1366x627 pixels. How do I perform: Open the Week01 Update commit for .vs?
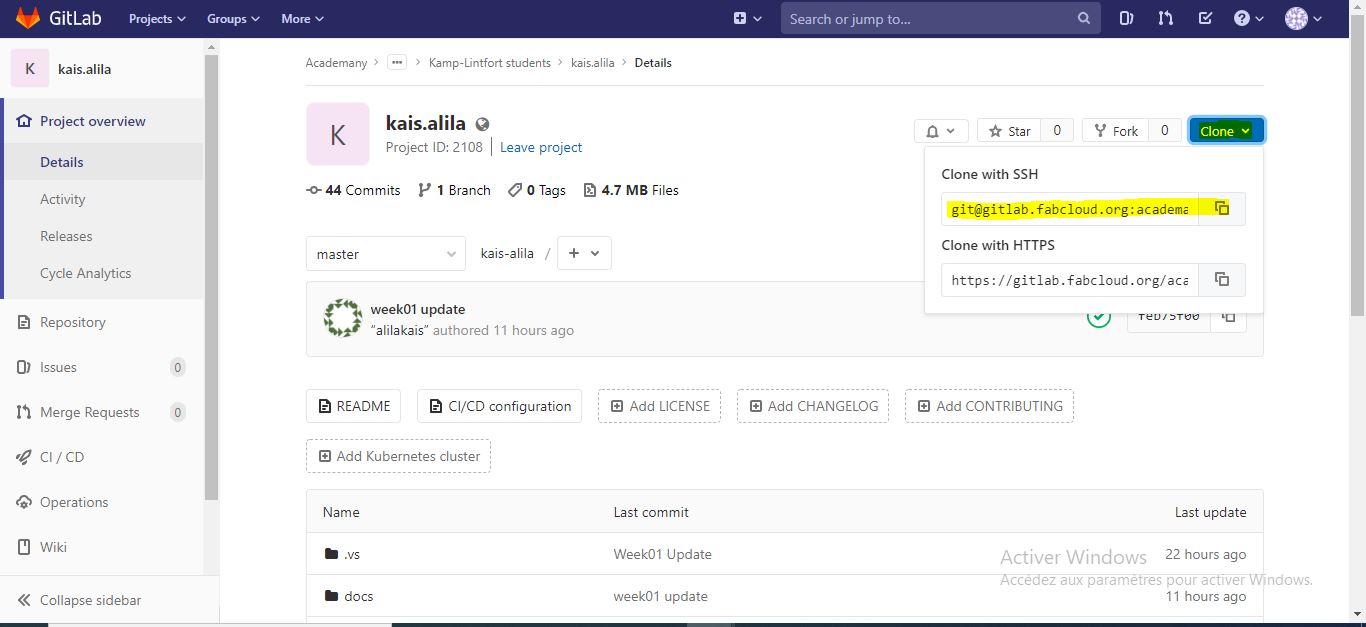[662, 554]
